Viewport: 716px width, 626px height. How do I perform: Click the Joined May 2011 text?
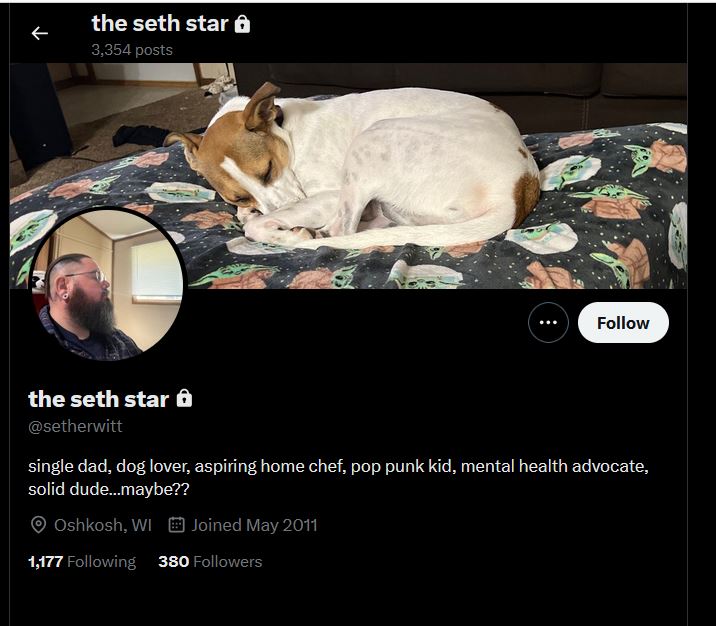(254, 525)
